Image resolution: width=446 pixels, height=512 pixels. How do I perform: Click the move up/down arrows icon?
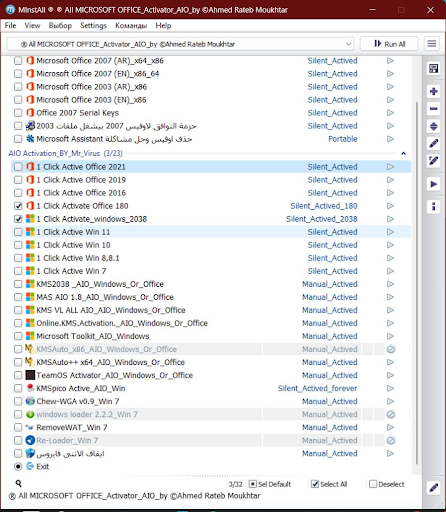(x=433, y=126)
